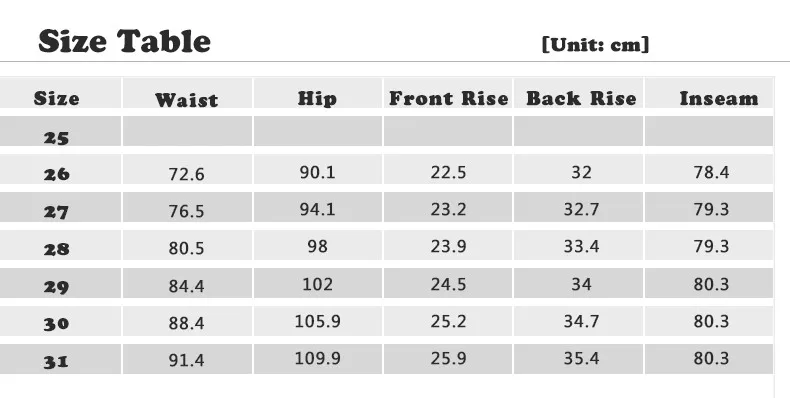Click the Size column header
Image resolution: width=790 pixels, height=398 pixels.
coord(56,98)
